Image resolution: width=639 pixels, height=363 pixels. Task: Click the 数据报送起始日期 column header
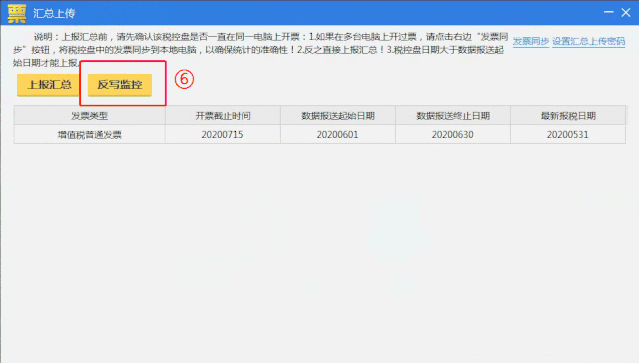click(x=338, y=115)
